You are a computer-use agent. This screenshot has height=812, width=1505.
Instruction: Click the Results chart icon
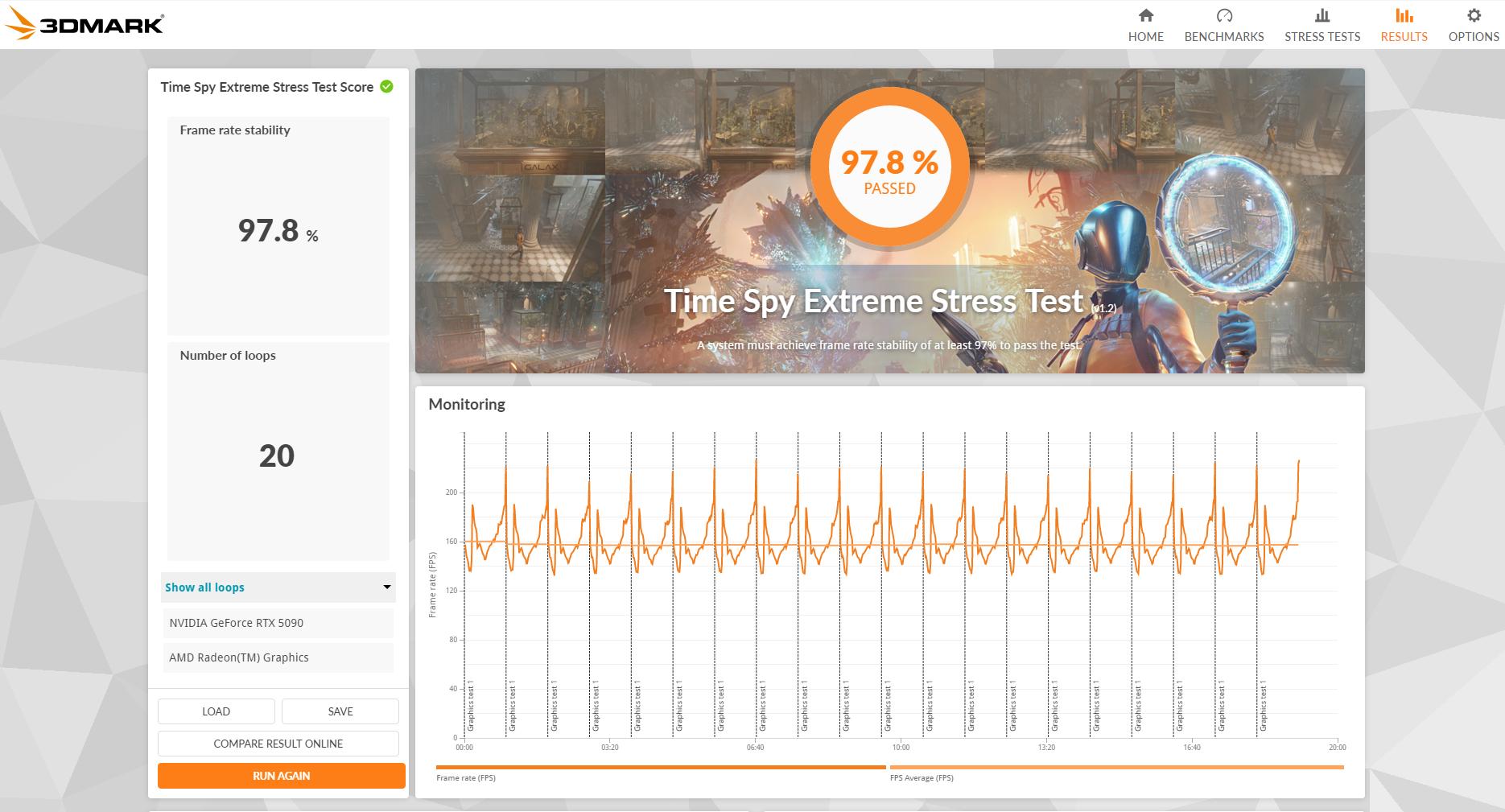point(1404,15)
